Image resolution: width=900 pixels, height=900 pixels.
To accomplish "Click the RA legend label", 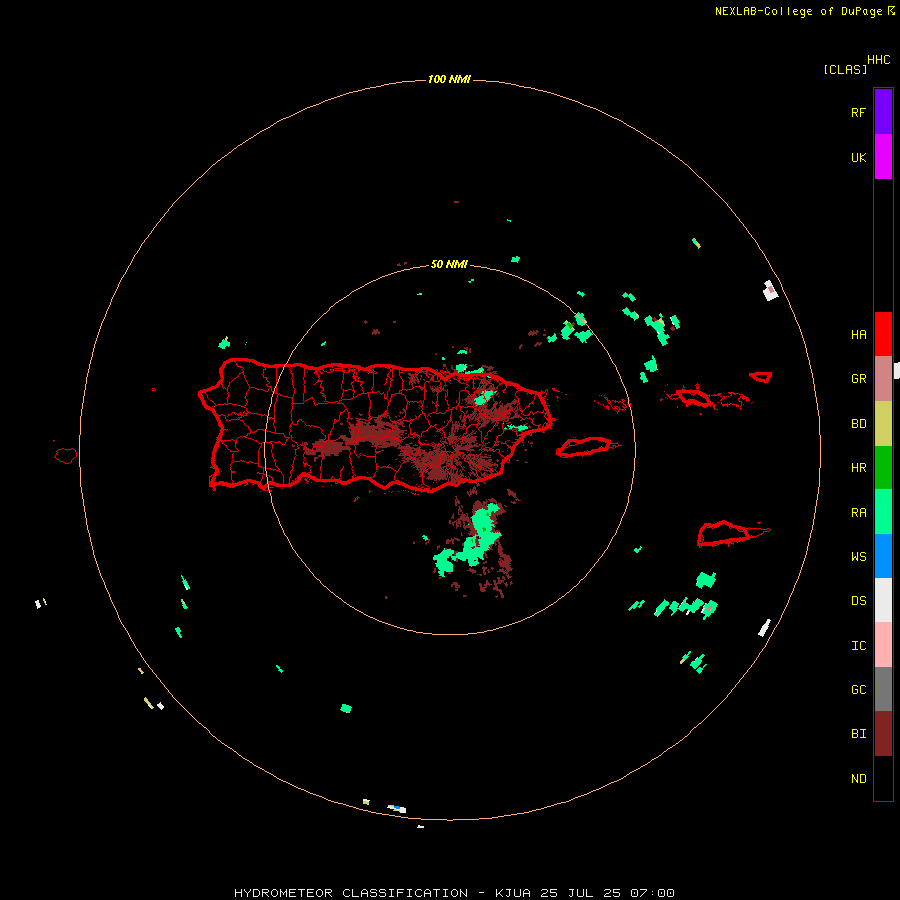I will click(x=858, y=513).
